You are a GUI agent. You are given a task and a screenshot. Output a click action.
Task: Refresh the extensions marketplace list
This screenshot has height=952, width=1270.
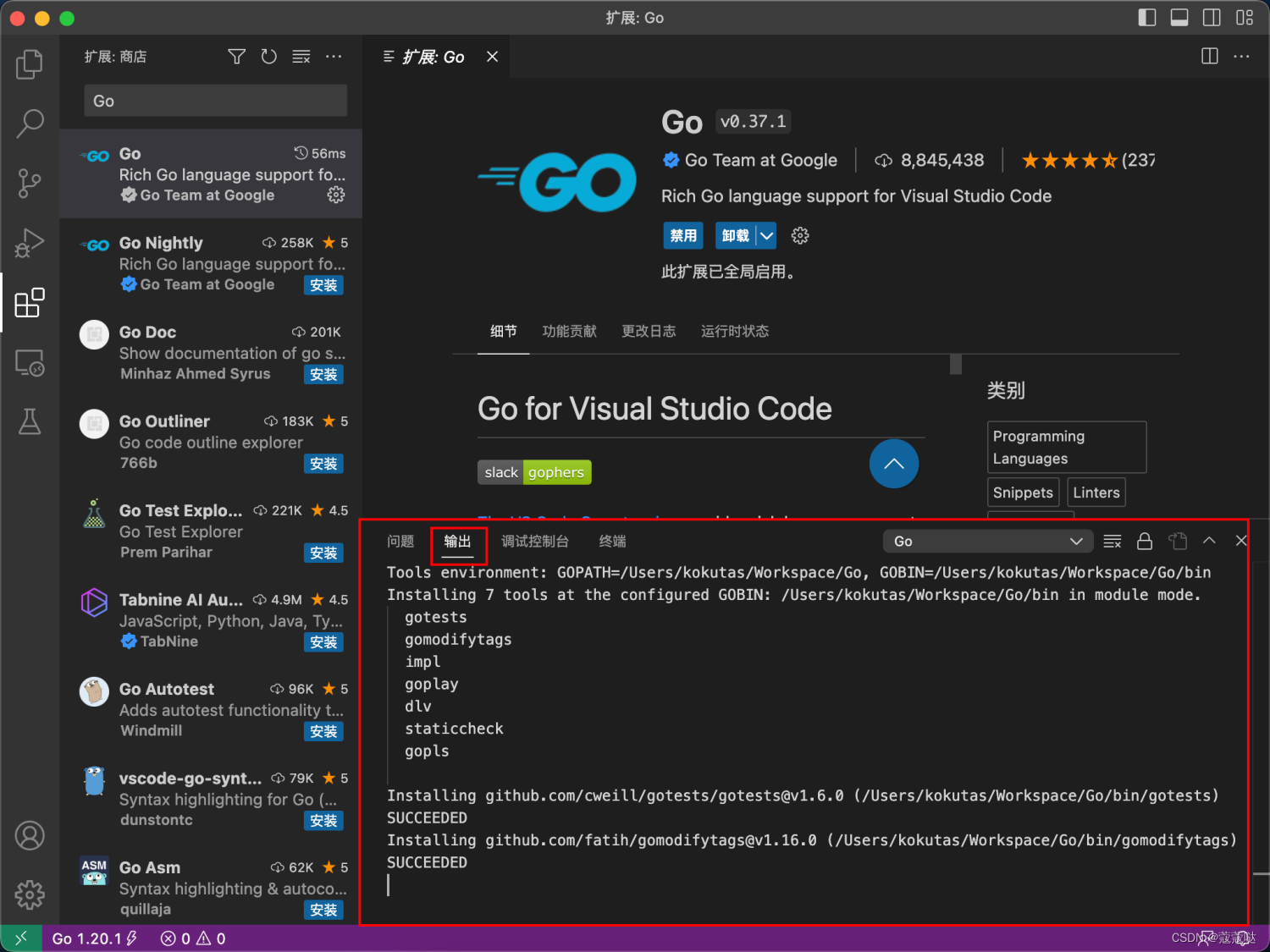(x=269, y=57)
